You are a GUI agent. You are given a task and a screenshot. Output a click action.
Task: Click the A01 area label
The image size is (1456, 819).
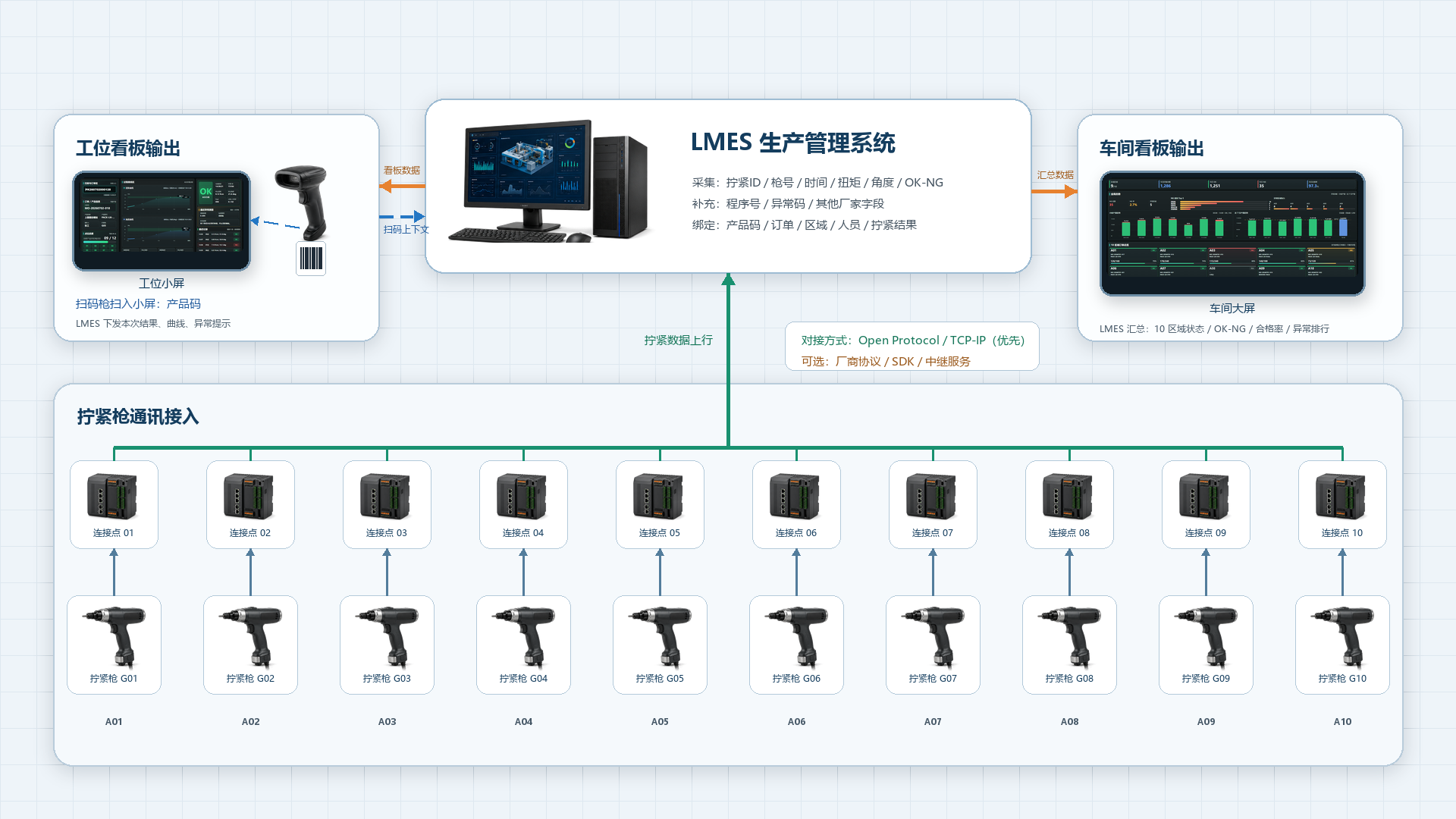click(114, 722)
